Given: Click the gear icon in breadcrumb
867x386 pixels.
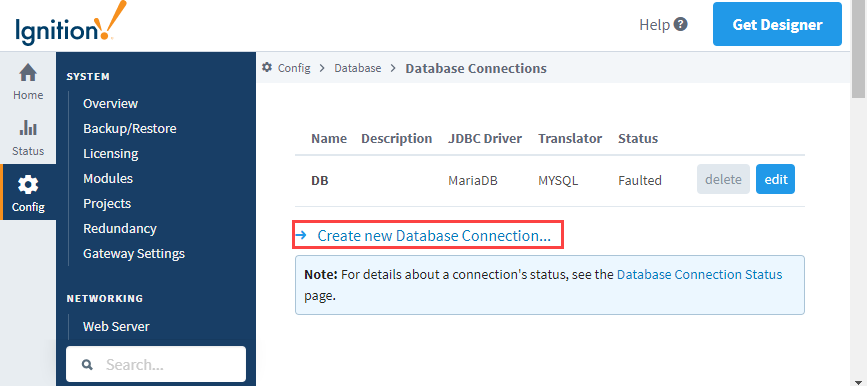Looking at the screenshot, I should pos(267,67).
